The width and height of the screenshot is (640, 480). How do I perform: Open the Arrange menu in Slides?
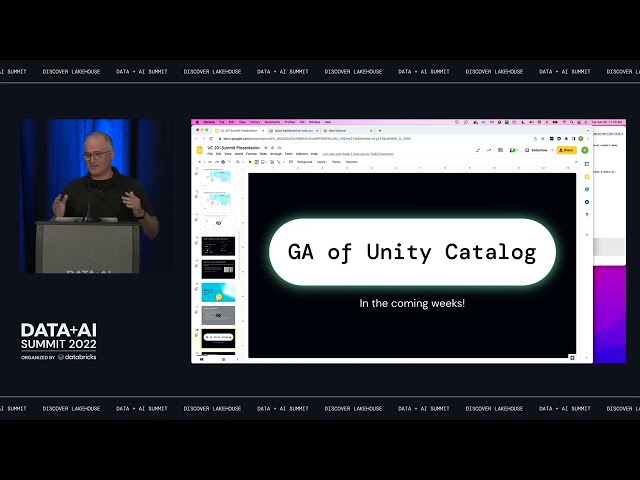pyautogui.click(x=276, y=154)
